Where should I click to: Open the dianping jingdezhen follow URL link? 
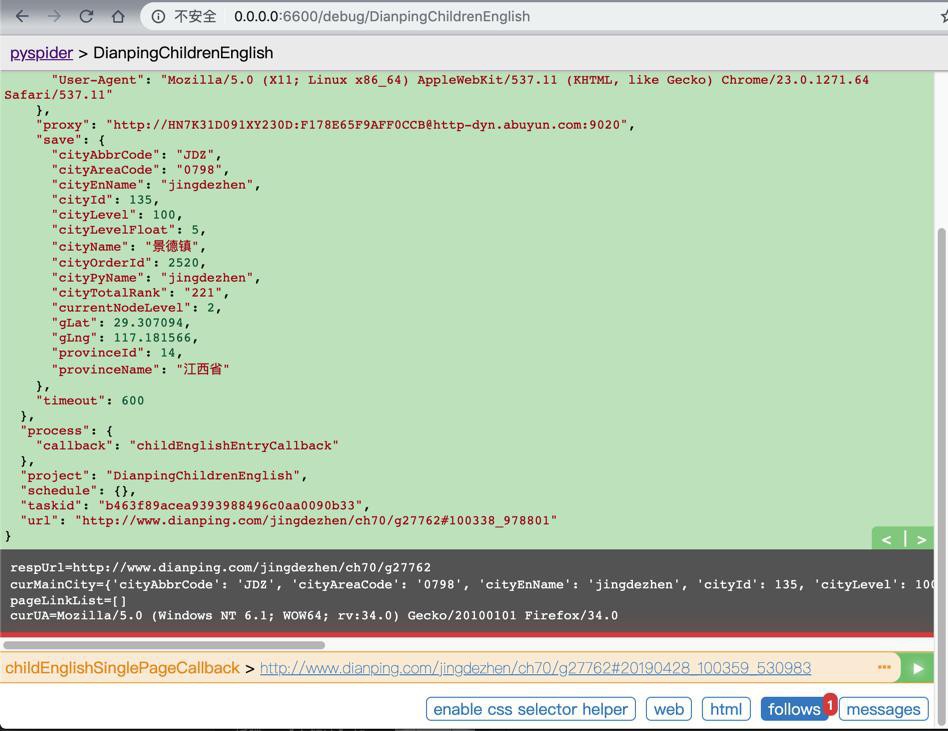point(536,668)
